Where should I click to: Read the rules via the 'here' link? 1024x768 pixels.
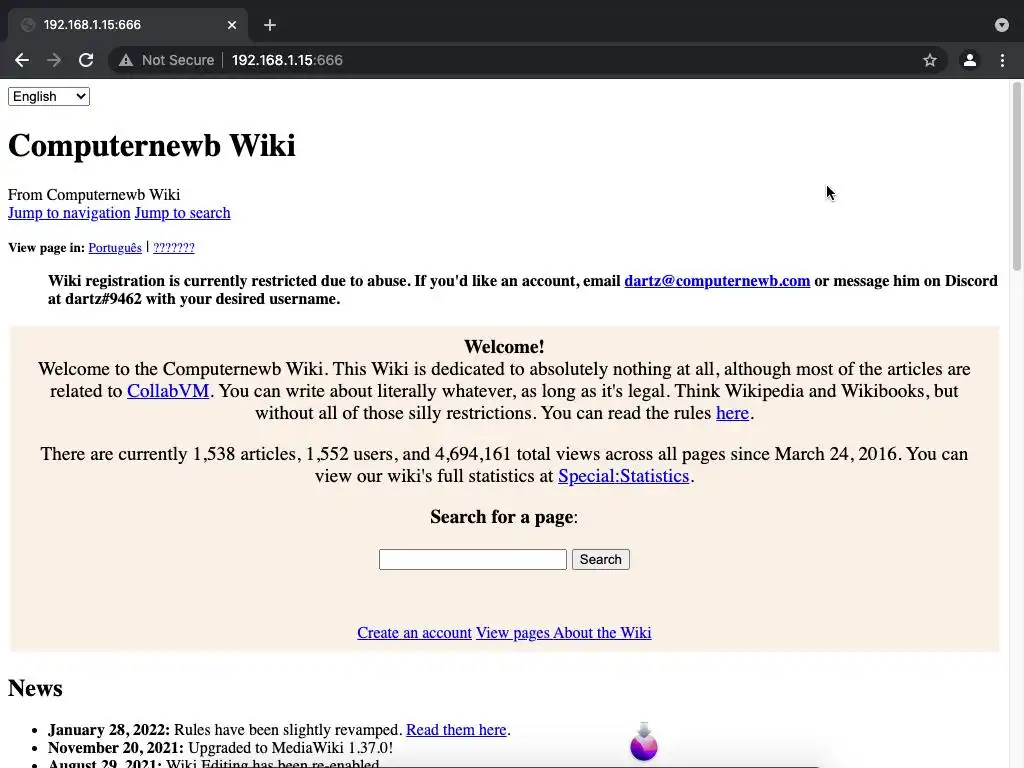coord(732,413)
